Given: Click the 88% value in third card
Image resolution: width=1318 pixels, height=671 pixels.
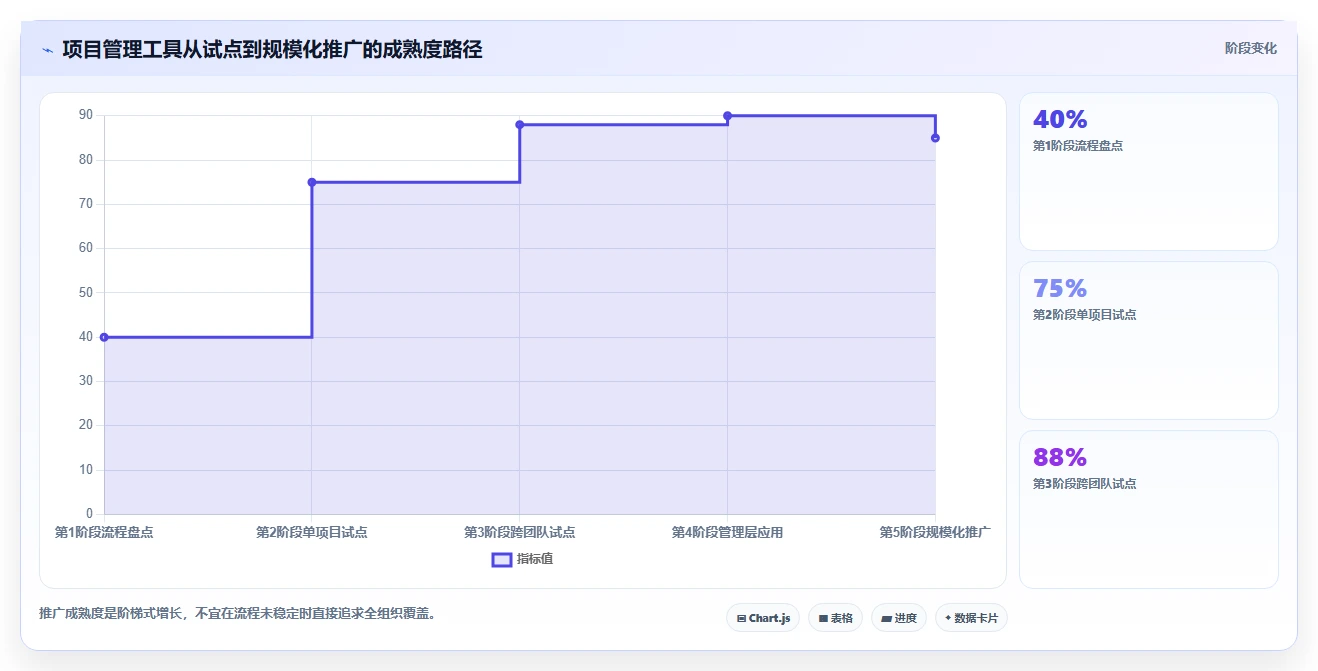Looking at the screenshot, I should point(1060,458).
